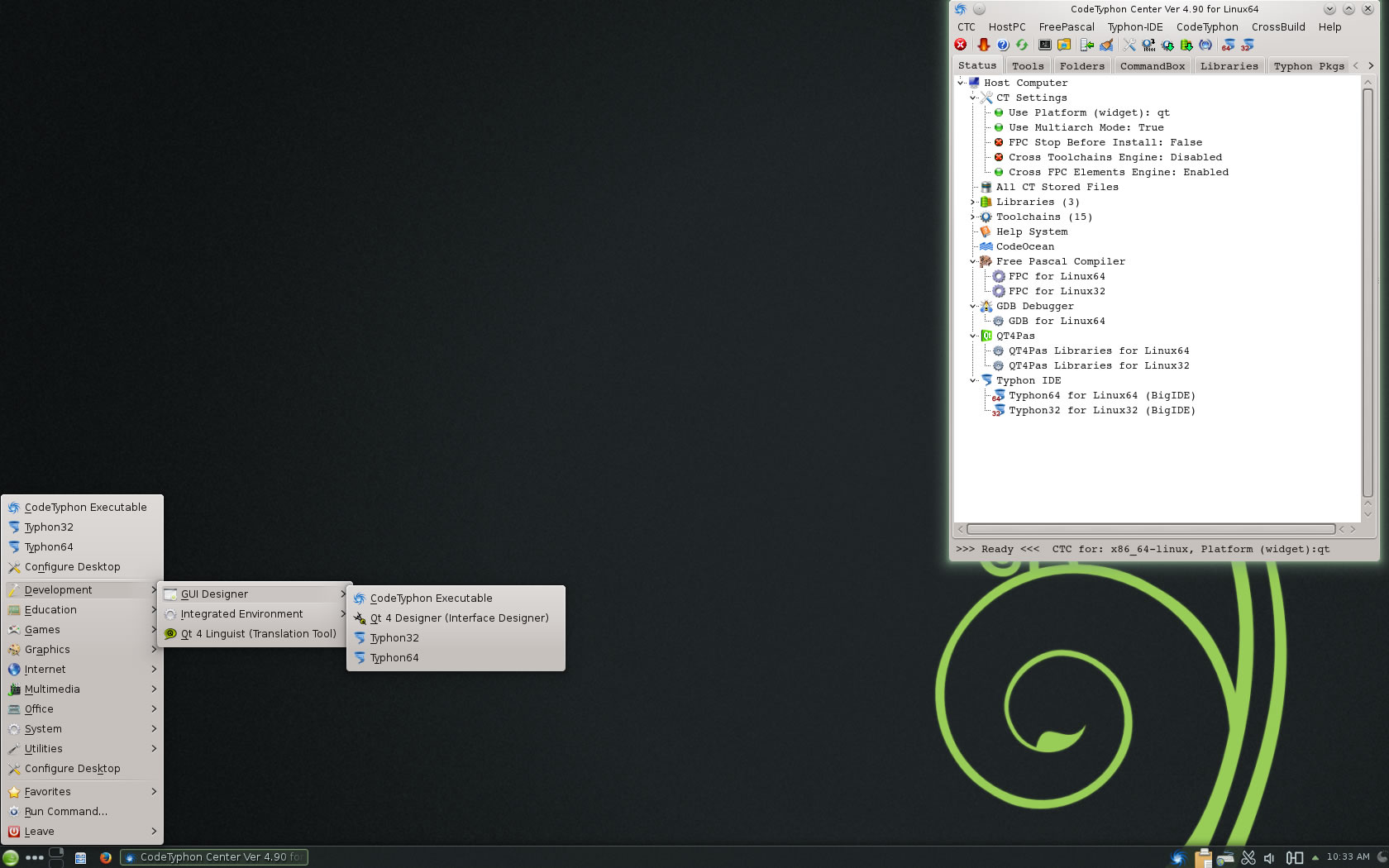1389x868 pixels.
Task: Open Integrated Environment submenu
Action: 255,613
